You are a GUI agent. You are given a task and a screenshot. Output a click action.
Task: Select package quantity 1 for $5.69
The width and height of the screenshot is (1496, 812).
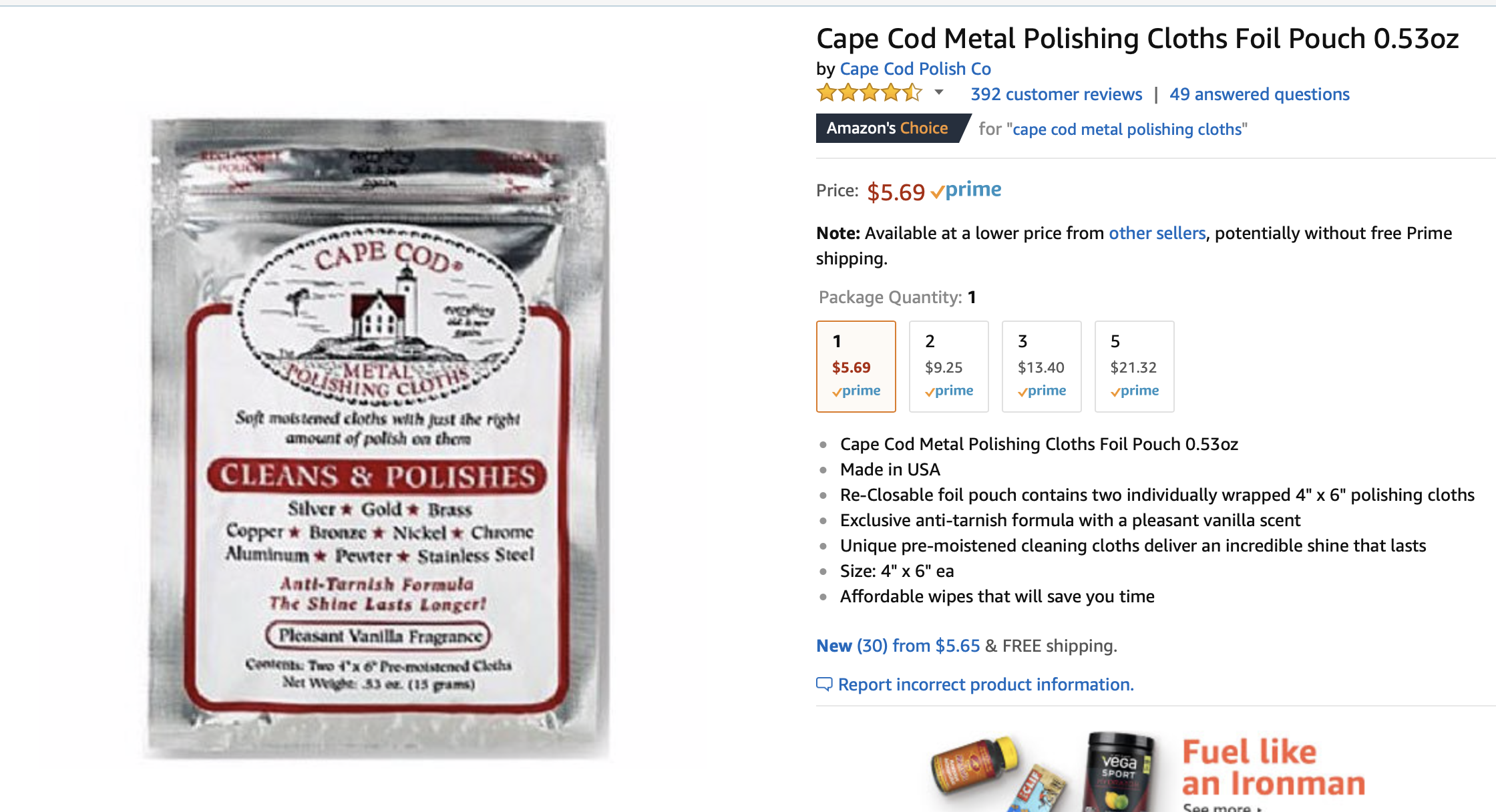856,367
